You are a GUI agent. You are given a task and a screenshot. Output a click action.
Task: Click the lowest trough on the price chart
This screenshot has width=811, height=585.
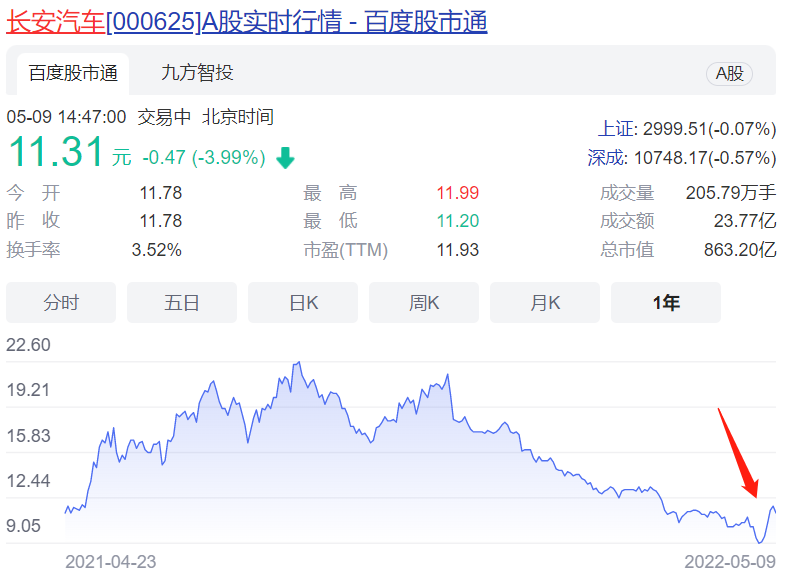tap(760, 542)
